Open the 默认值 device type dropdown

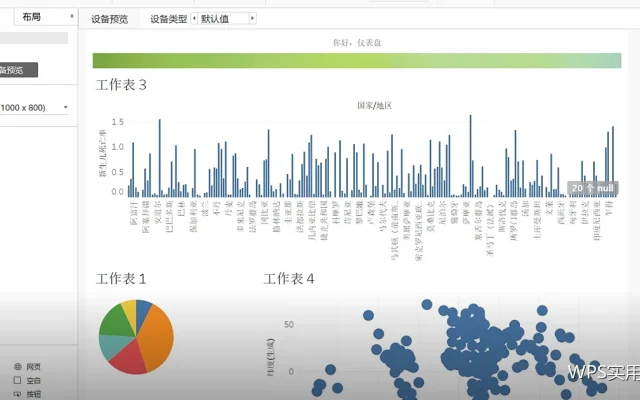[x=223, y=18]
